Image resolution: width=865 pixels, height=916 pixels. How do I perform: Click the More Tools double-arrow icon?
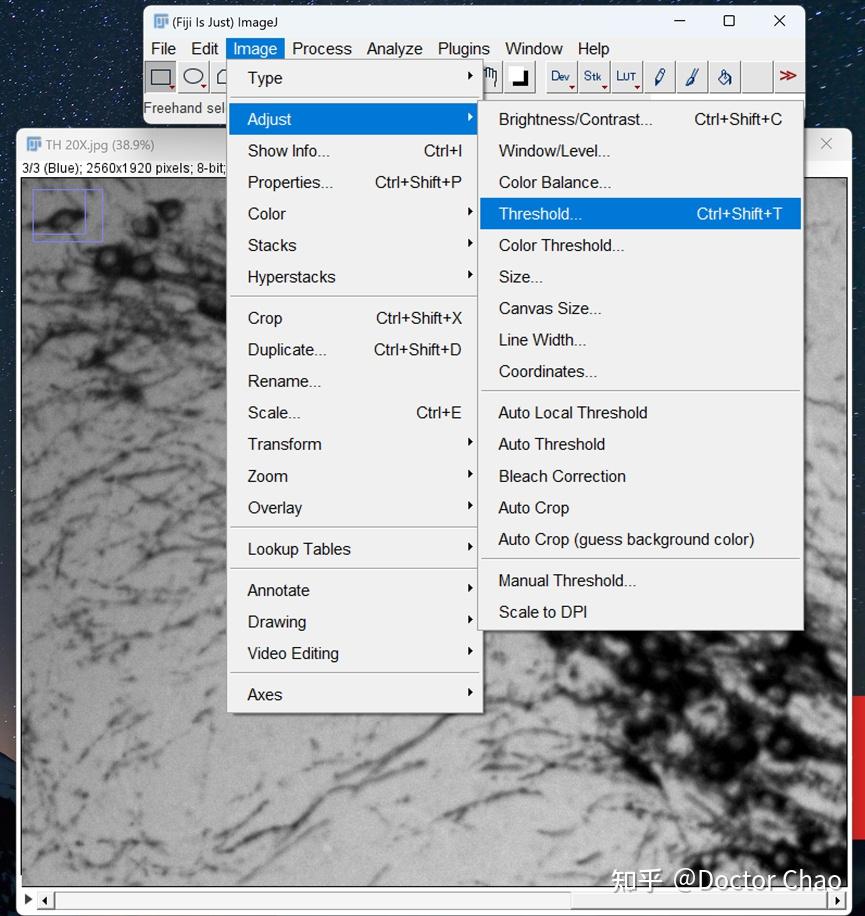click(x=789, y=77)
